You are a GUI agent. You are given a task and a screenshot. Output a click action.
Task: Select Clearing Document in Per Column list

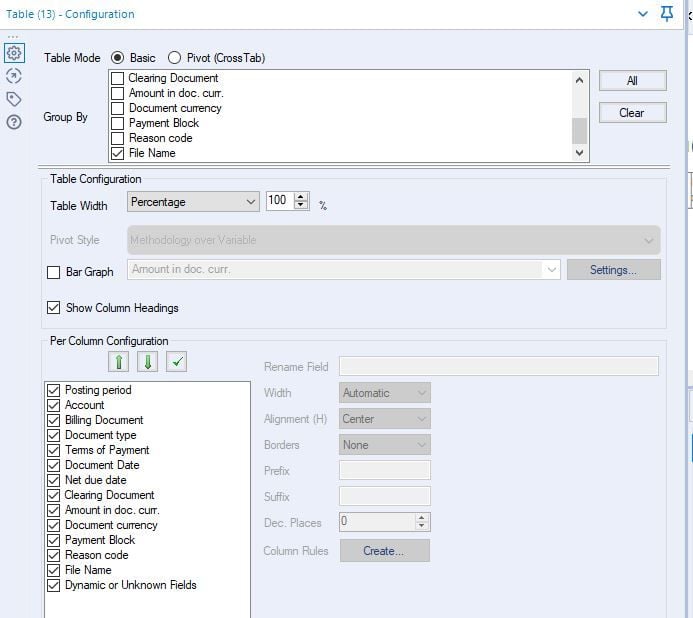[x=110, y=495]
